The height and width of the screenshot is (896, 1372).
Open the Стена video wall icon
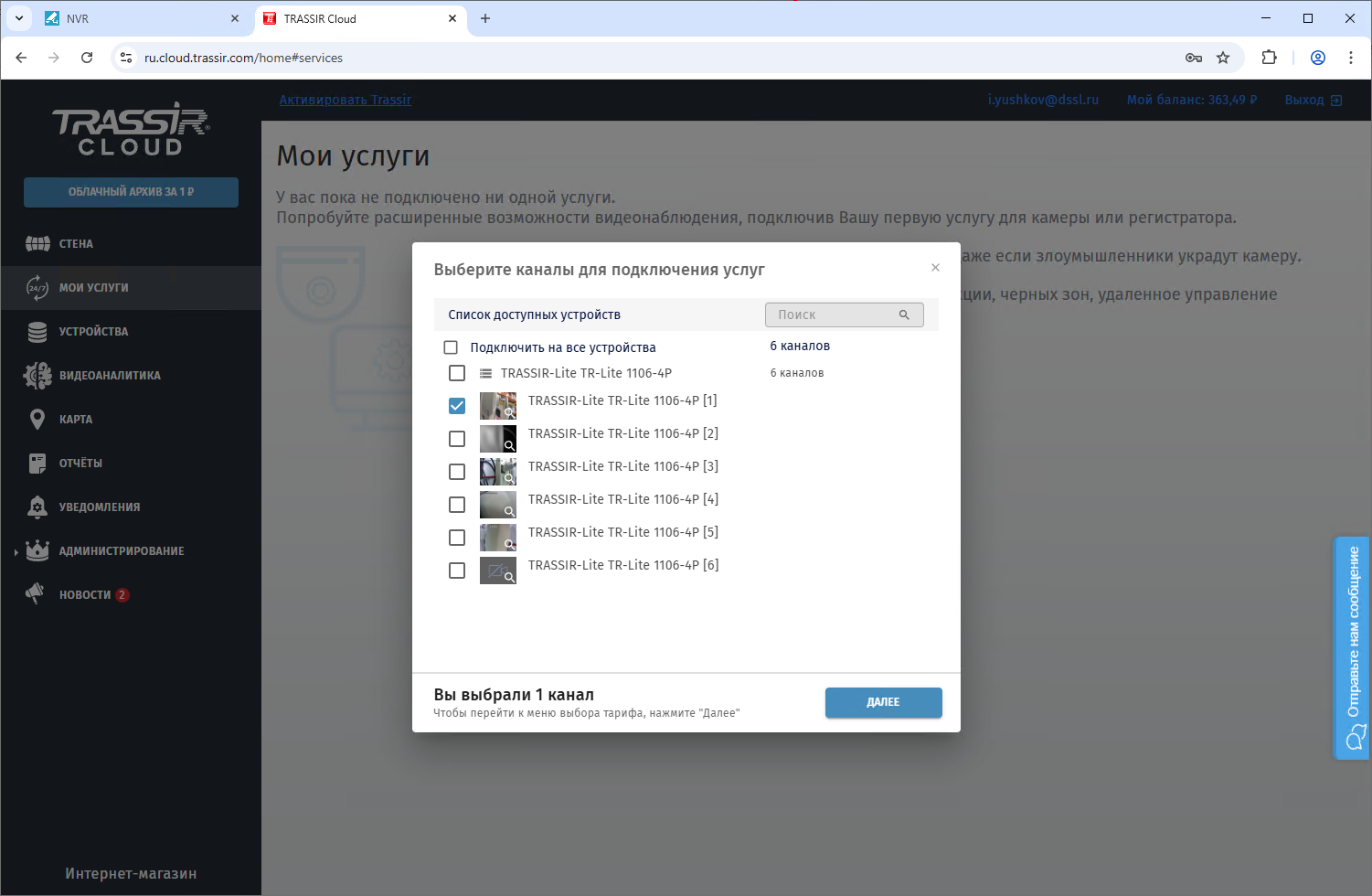pyautogui.click(x=37, y=243)
